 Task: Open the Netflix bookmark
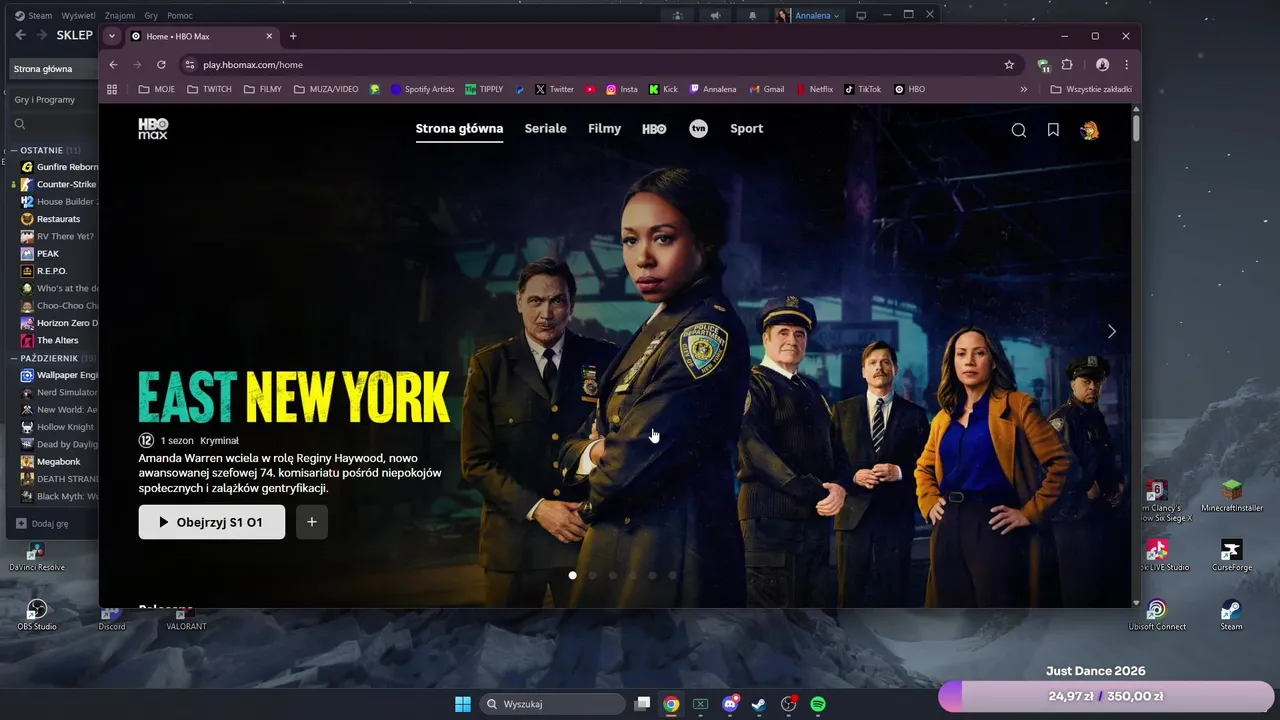coord(814,89)
